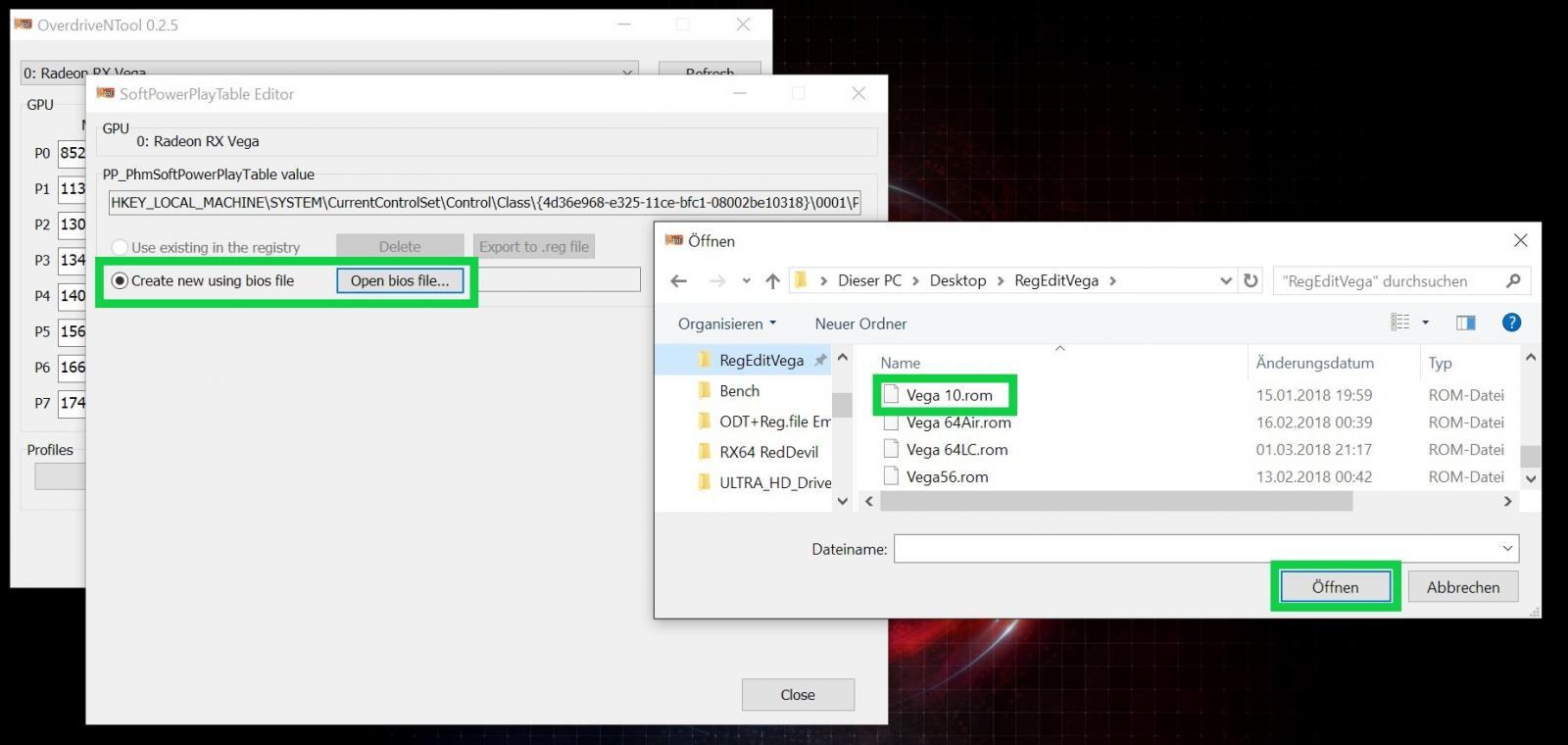The width and height of the screenshot is (1568, 745).
Task: Expand the Dateiname combo box list
Action: pyautogui.click(x=1507, y=548)
